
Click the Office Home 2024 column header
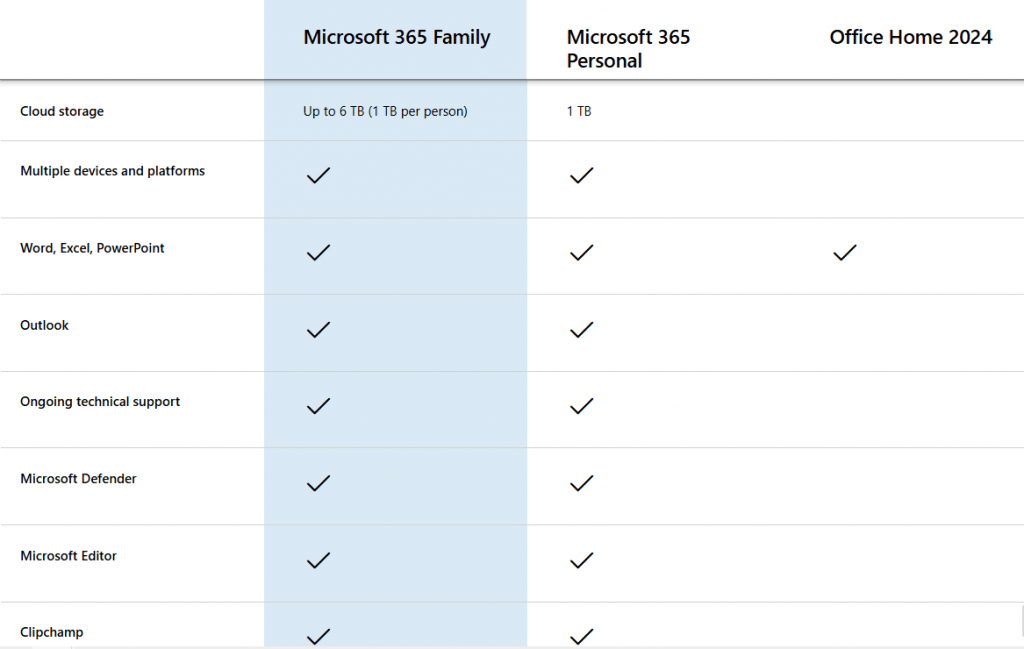pyautogui.click(x=910, y=38)
